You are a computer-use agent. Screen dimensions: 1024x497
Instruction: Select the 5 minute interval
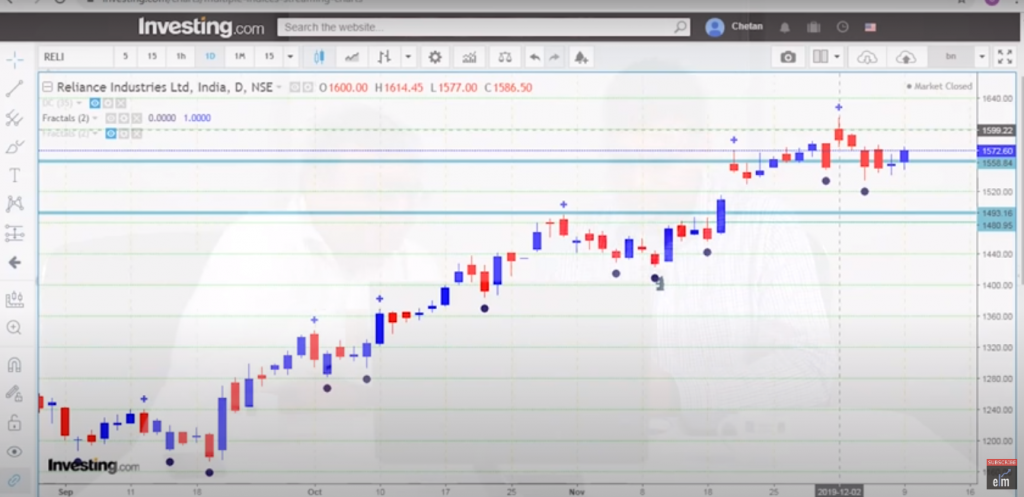125,57
